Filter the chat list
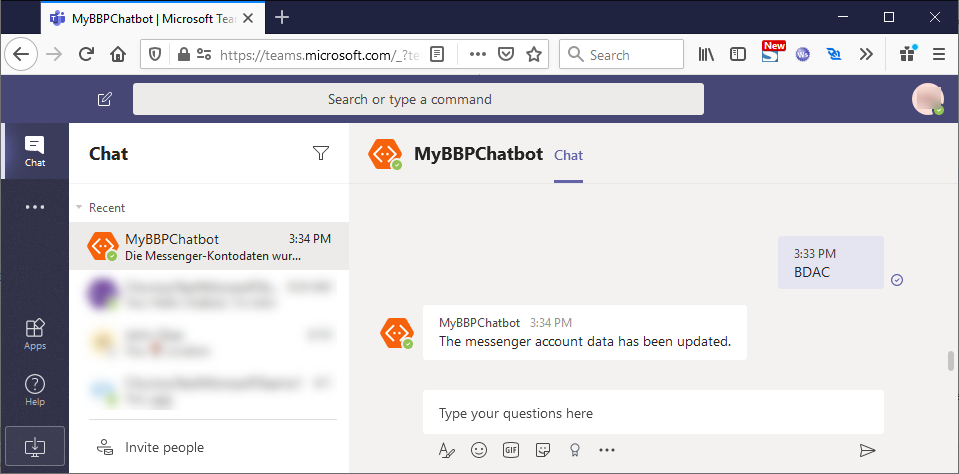 pos(321,153)
